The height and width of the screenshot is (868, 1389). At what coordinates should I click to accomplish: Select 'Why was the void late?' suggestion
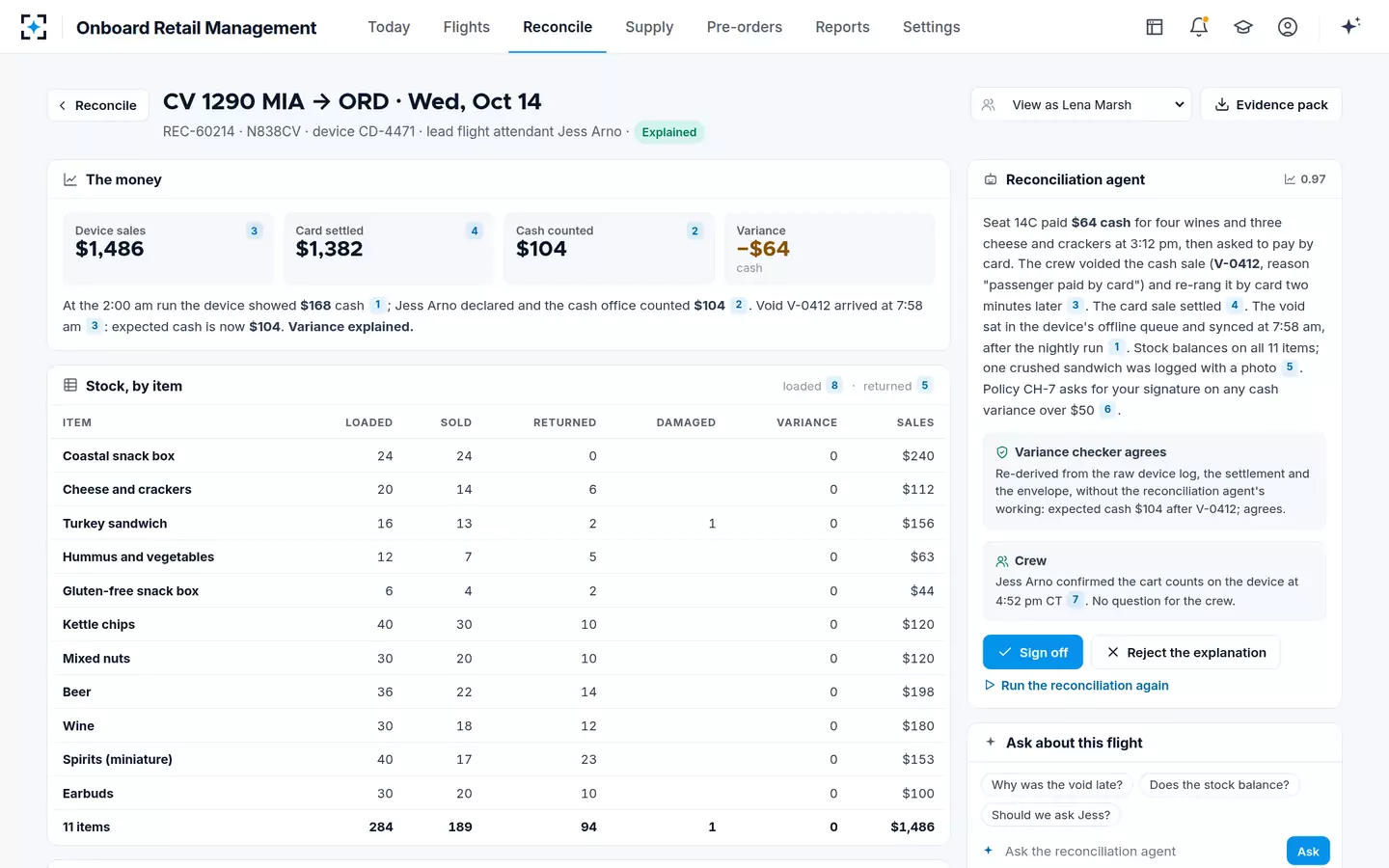1057,785
